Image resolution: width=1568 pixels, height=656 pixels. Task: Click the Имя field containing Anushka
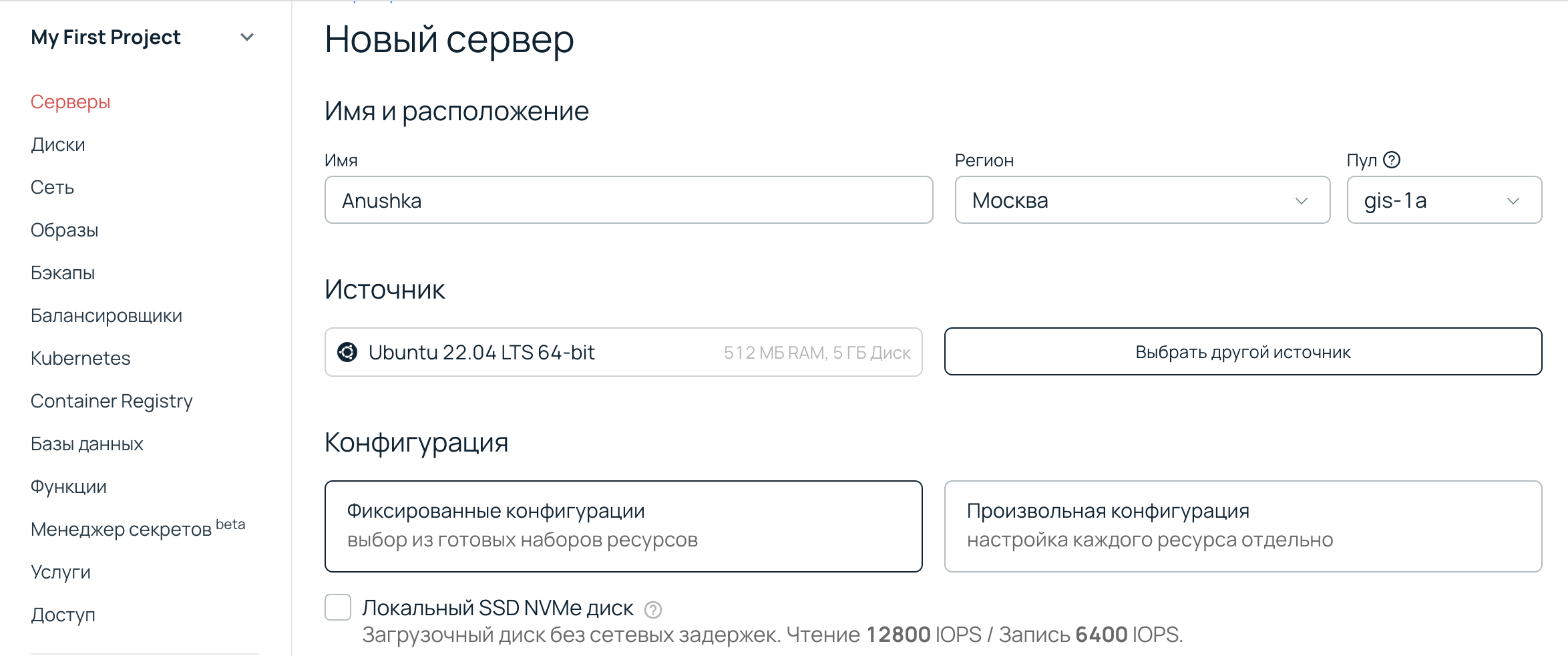coord(628,200)
